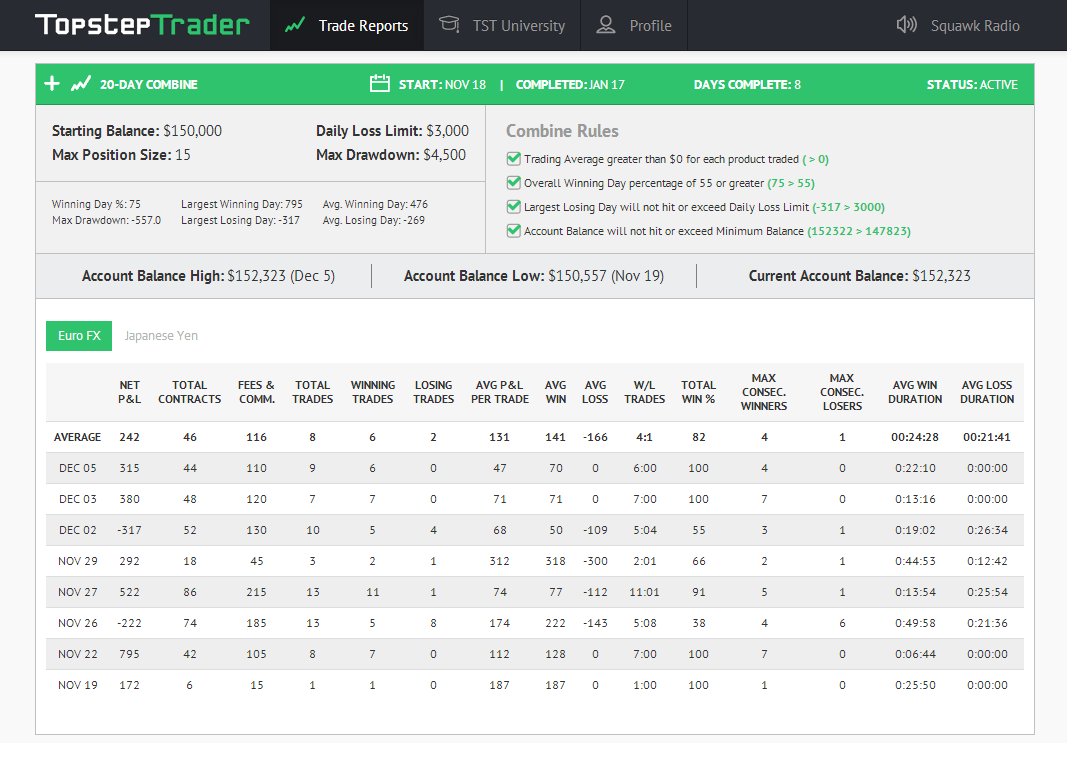The width and height of the screenshot is (1067, 759).
Task: Click Account Balance High $152,323 (Dec 5)
Action: point(208,276)
